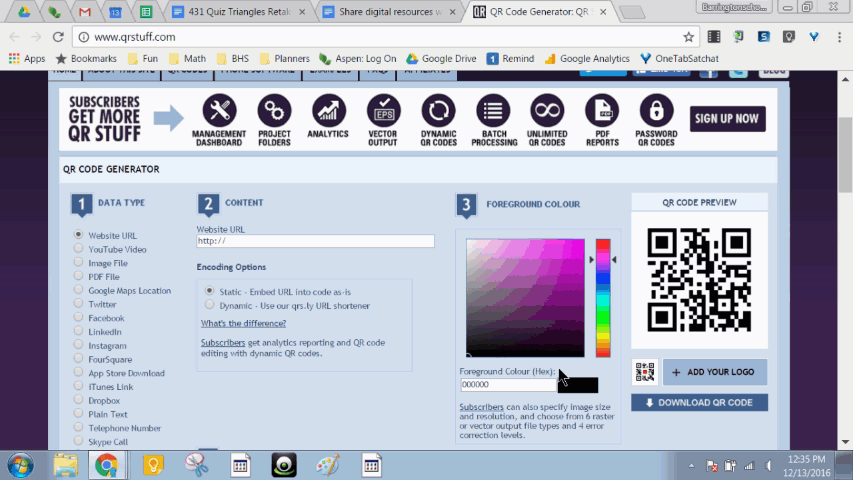Screen dimensions: 853x480
Task: Open the Google Drive pinned tab
Action: point(24,11)
